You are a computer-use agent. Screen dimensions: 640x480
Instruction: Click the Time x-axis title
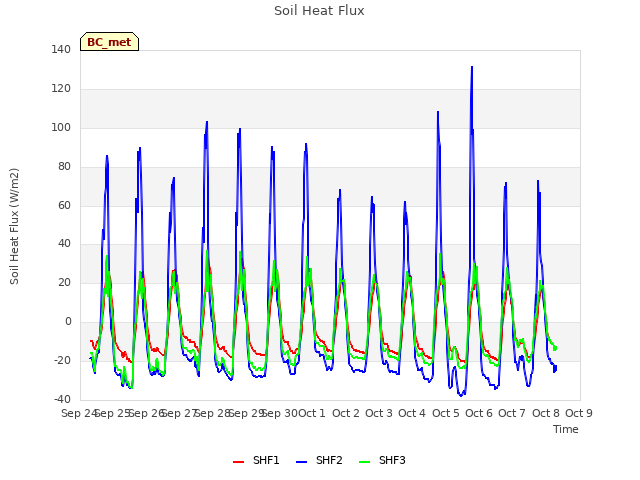pyautogui.click(x=566, y=429)
